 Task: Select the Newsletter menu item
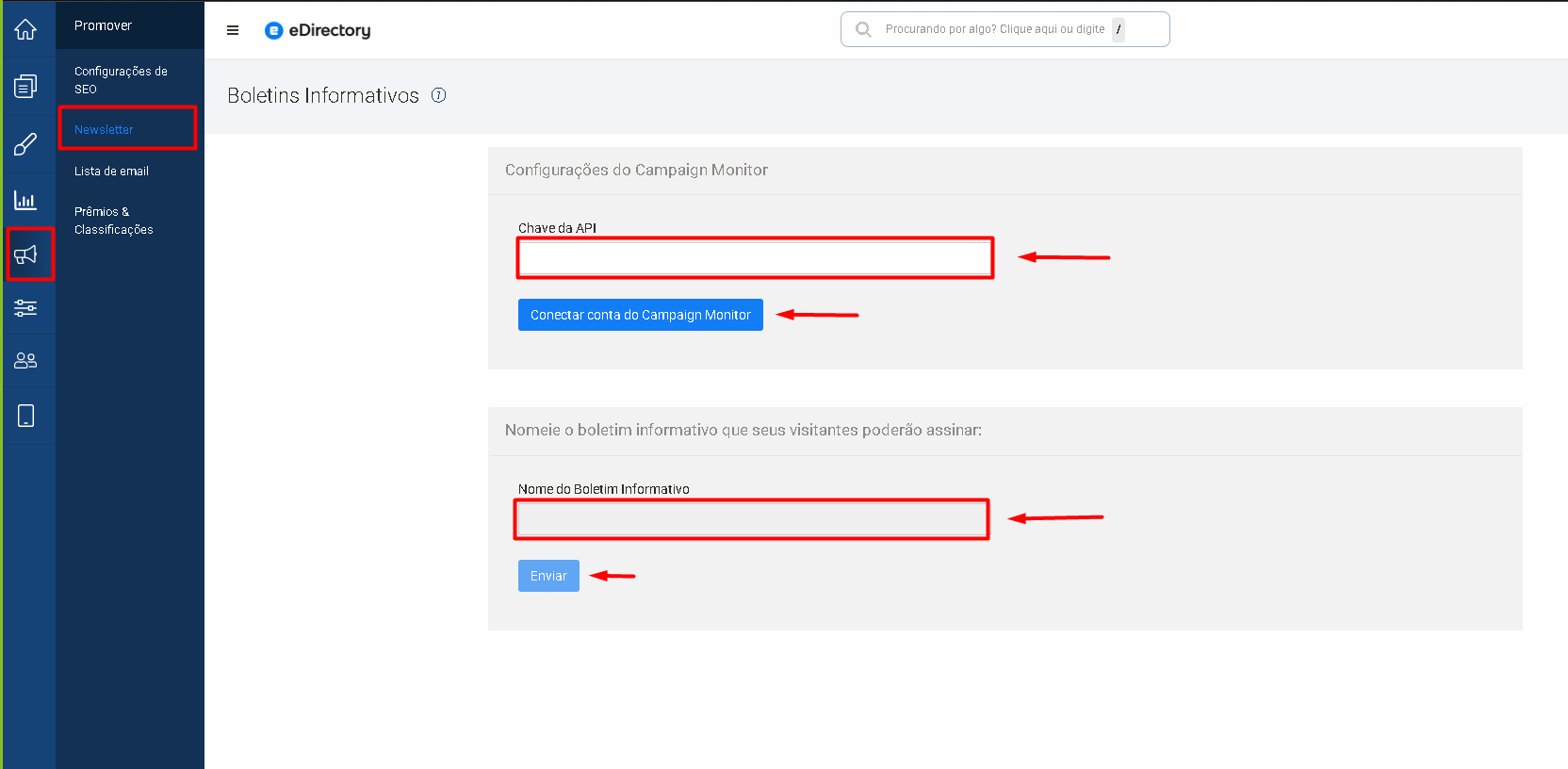tap(104, 130)
